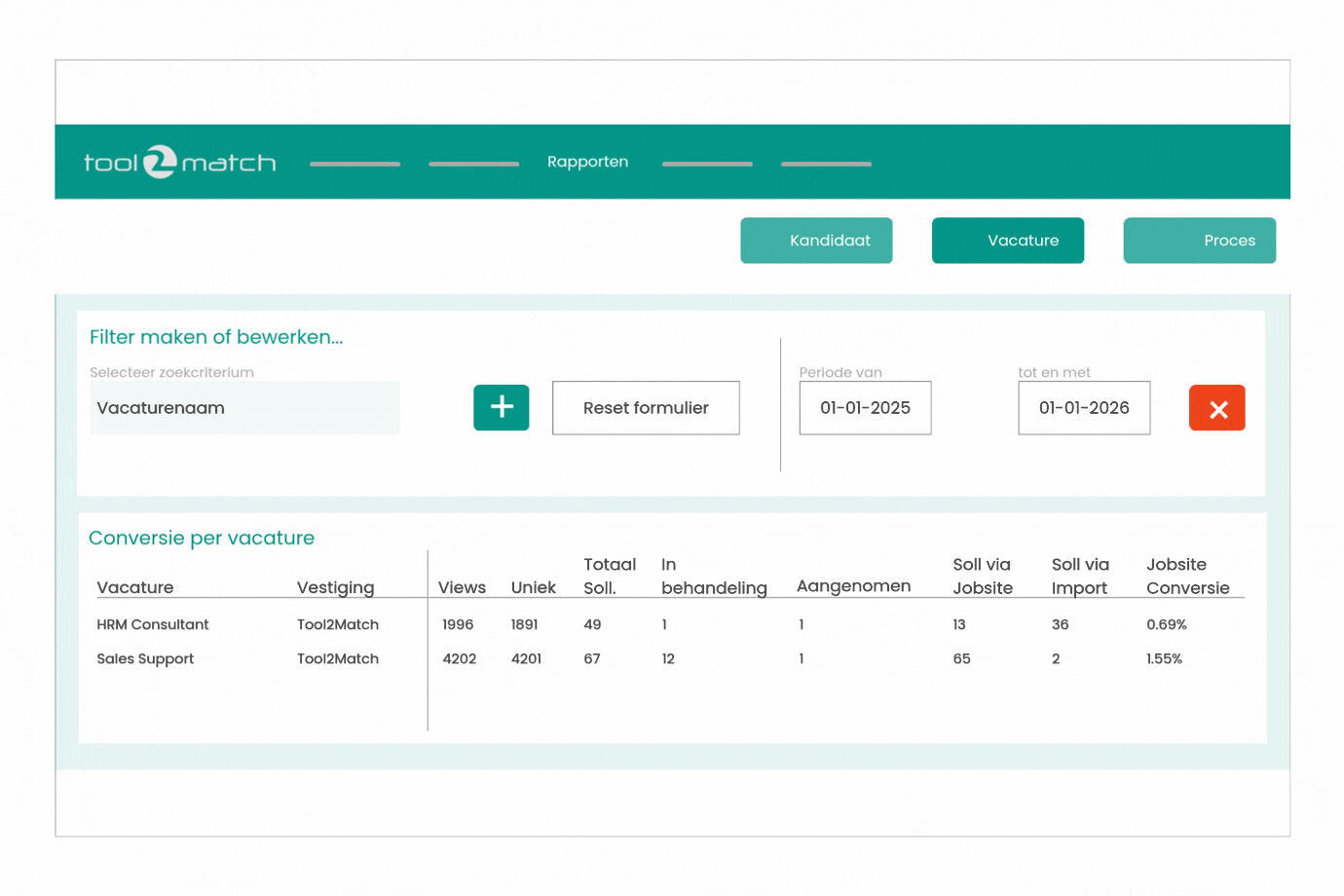Add filter with green plus icon

pos(501,407)
